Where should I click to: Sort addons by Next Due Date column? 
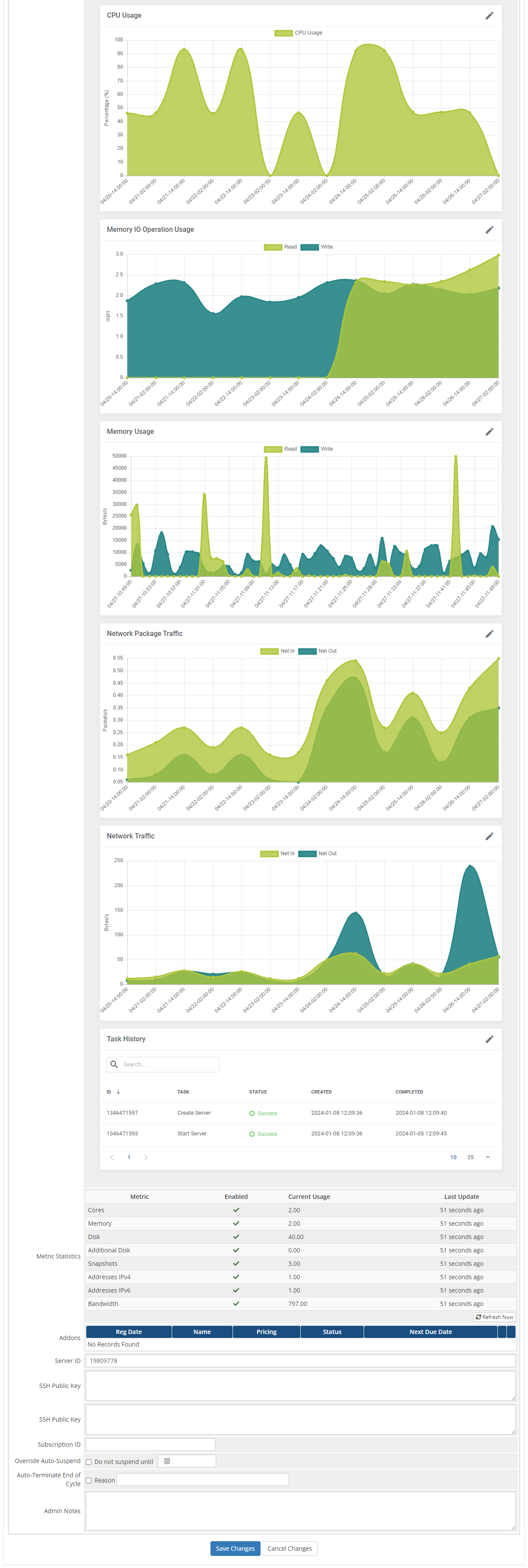(430, 1332)
